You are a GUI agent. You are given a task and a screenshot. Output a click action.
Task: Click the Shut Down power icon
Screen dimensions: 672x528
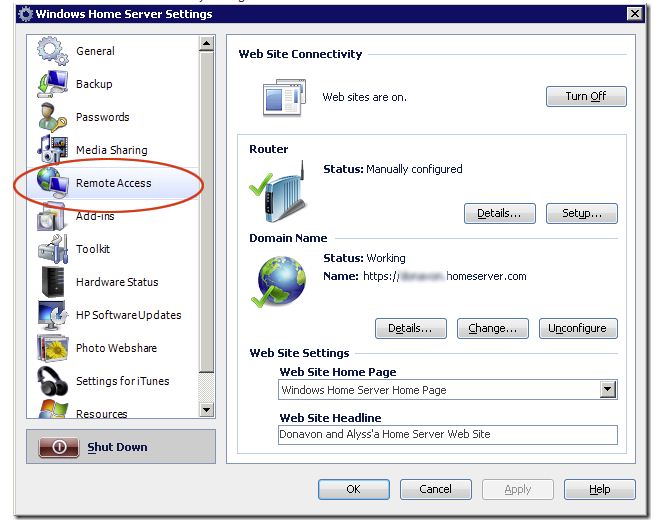[59, 447]
